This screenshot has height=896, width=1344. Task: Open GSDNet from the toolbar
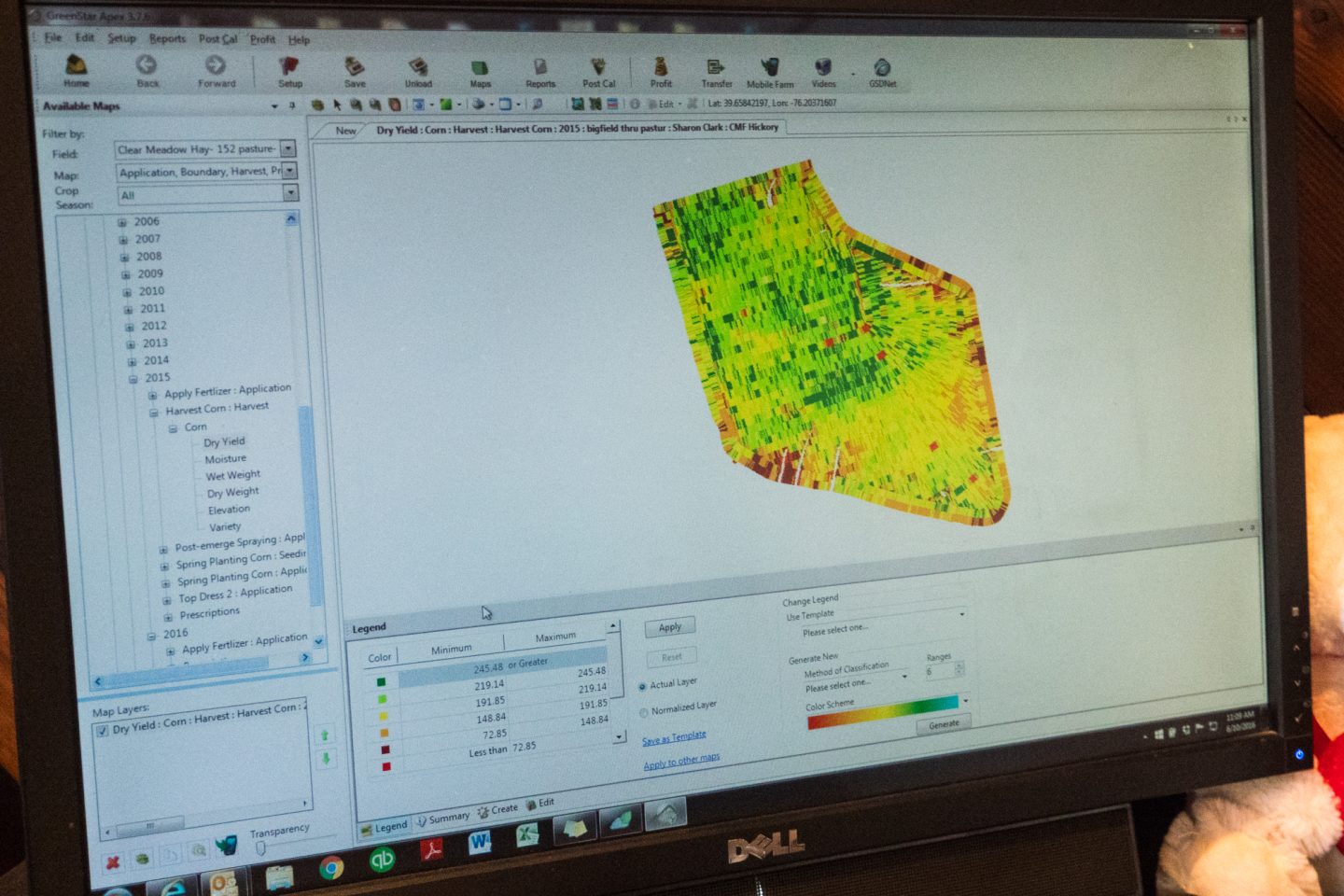879,70
